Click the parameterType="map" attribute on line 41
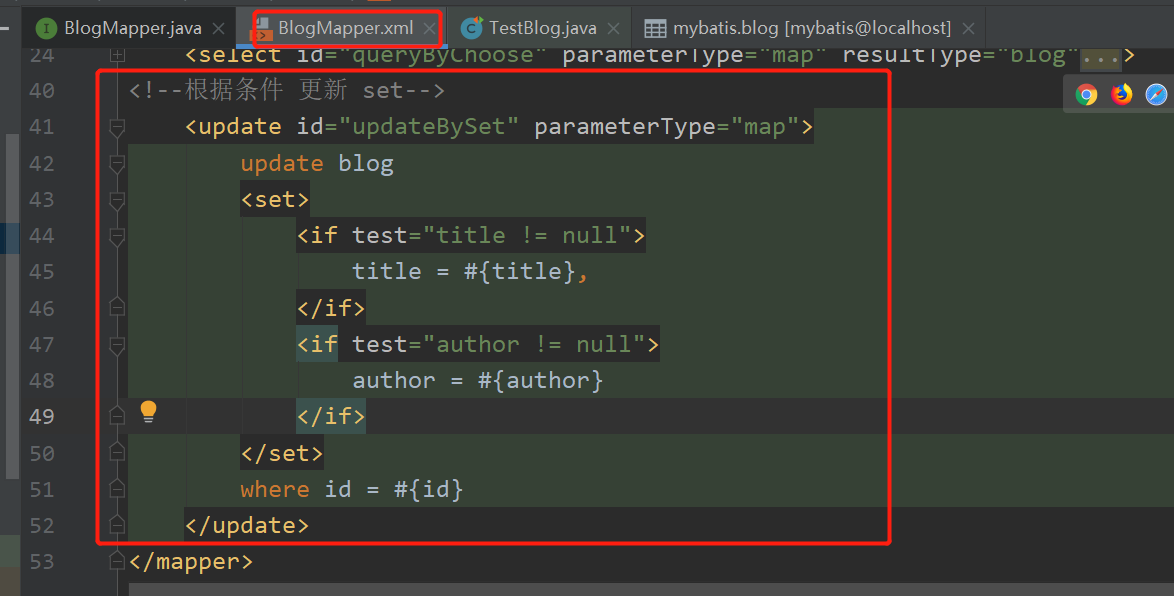The width and height of the screenshot is (1174, 596). 666,127
